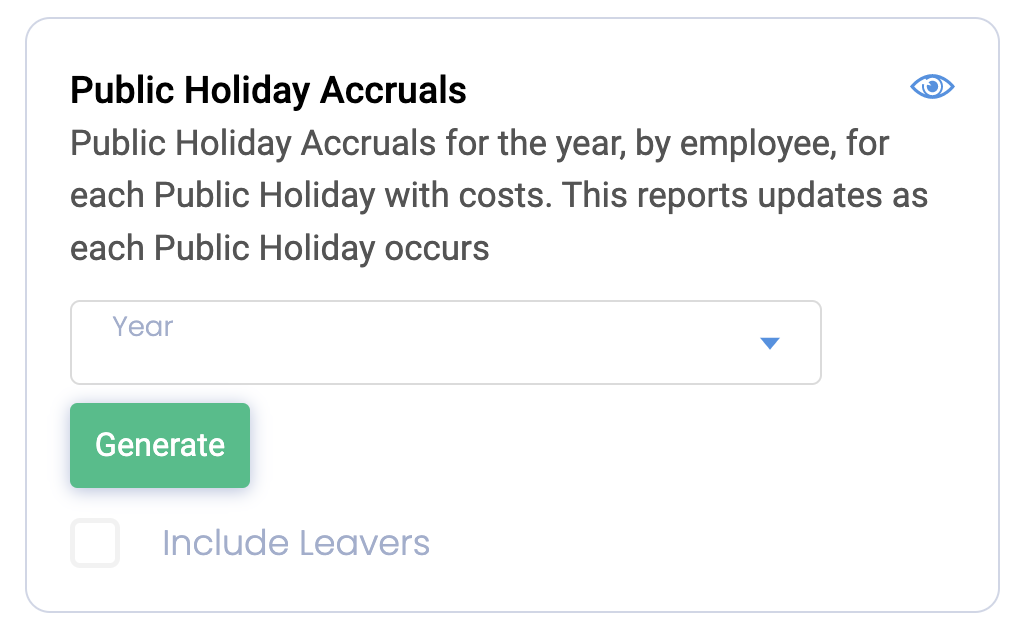The height and width of the screenshot is (636, 1014).
Task: Click the eye preview icon
Action: pos(932,88)
